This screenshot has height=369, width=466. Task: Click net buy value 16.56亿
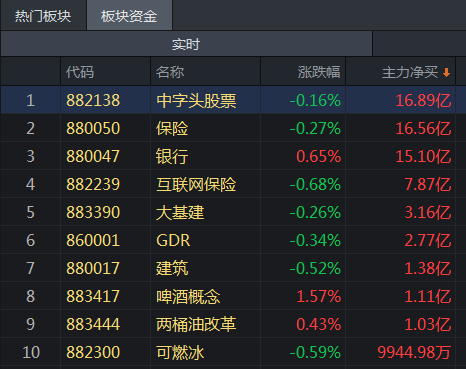click(423, 128)
